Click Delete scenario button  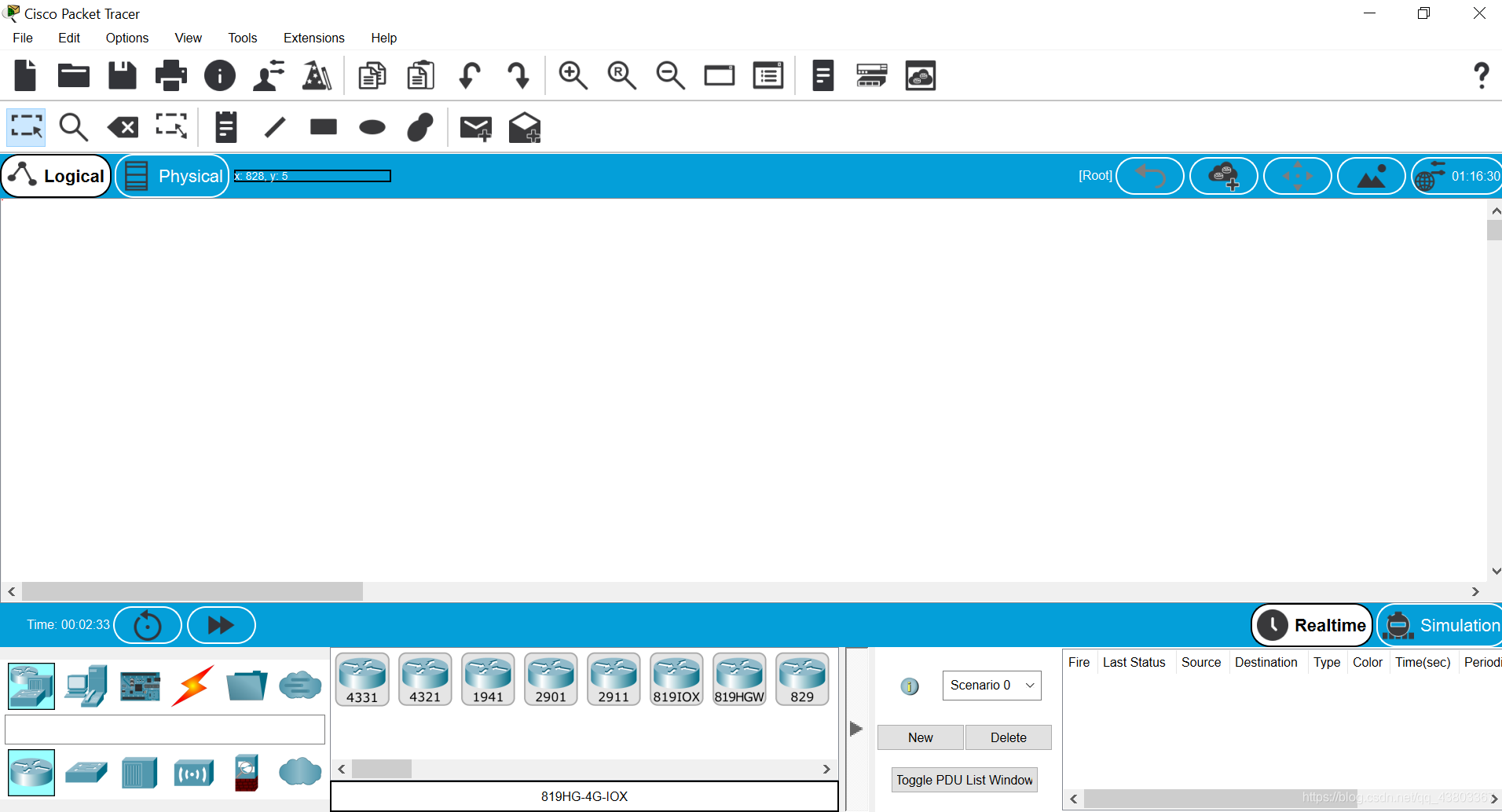point(1009,737)
